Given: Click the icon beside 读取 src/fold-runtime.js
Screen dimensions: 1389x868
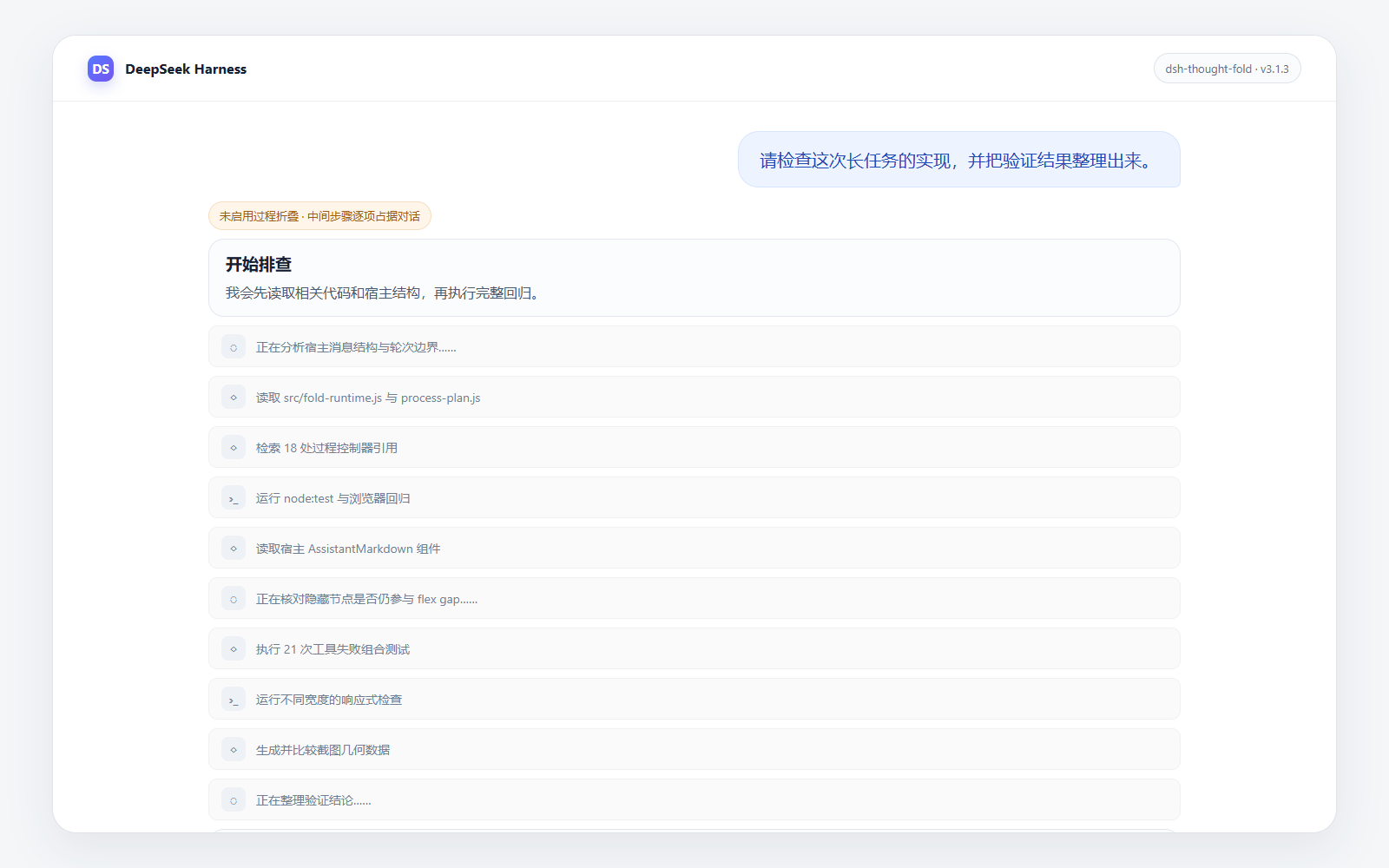Looking at the screenshot, I should pos(234,398).
